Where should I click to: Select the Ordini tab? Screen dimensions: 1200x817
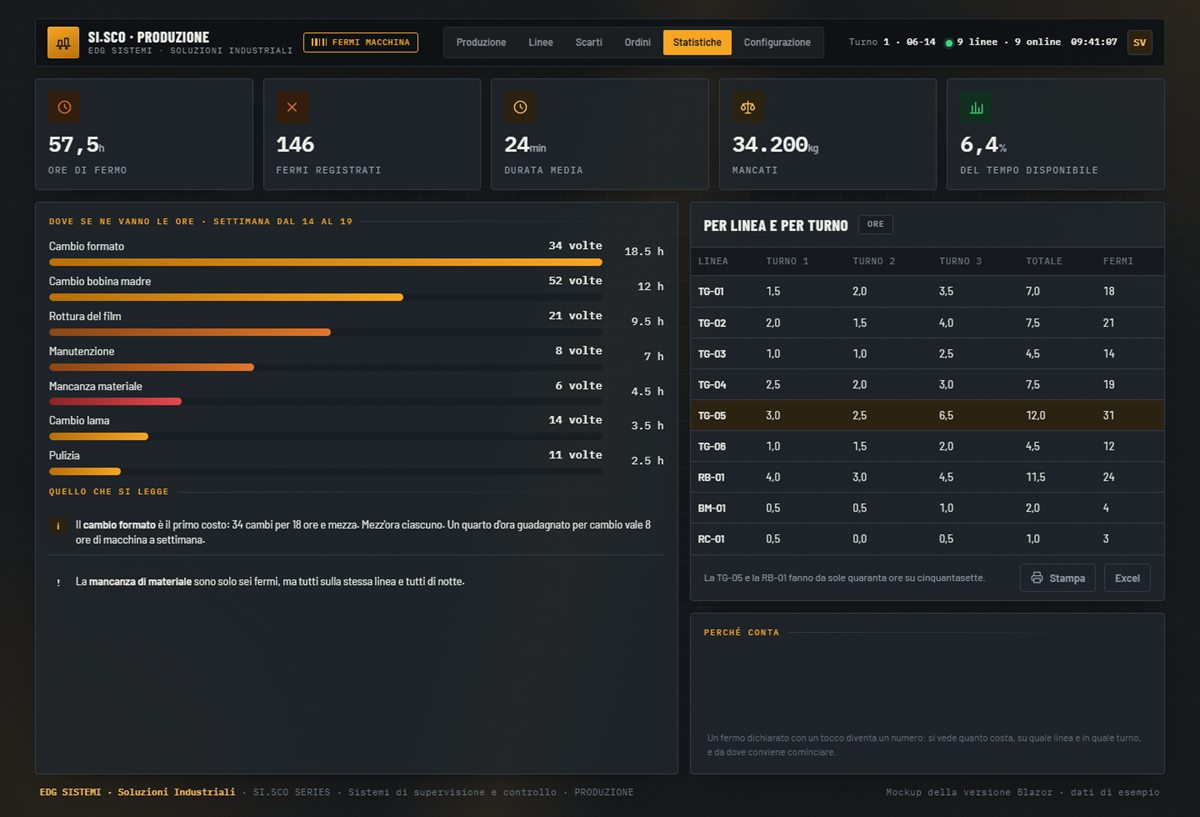[x=638, y=43]
